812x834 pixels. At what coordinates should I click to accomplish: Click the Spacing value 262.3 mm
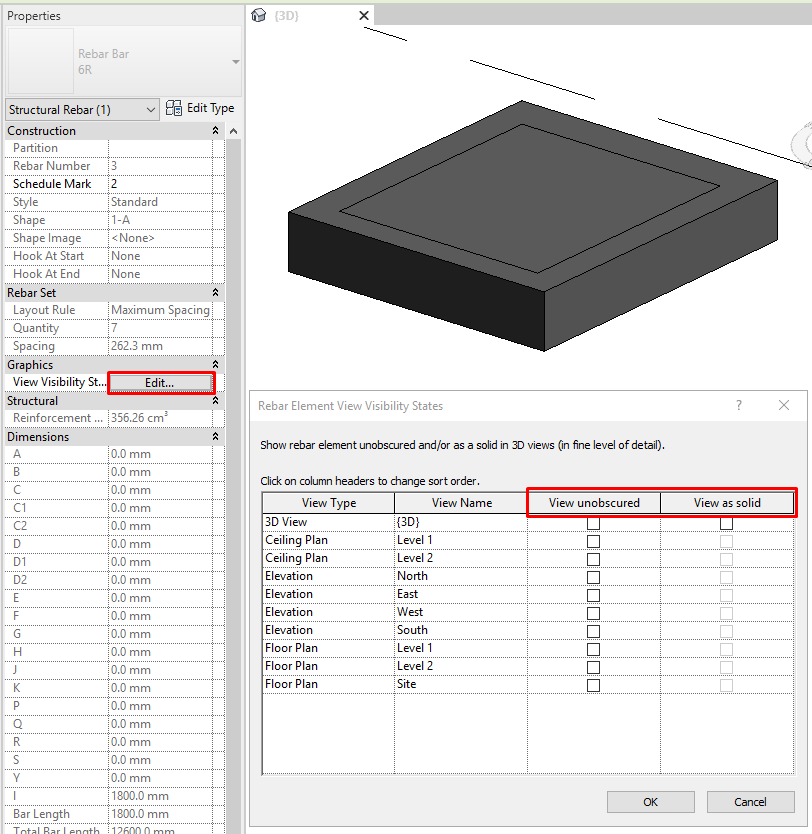(x=160, y=346)
